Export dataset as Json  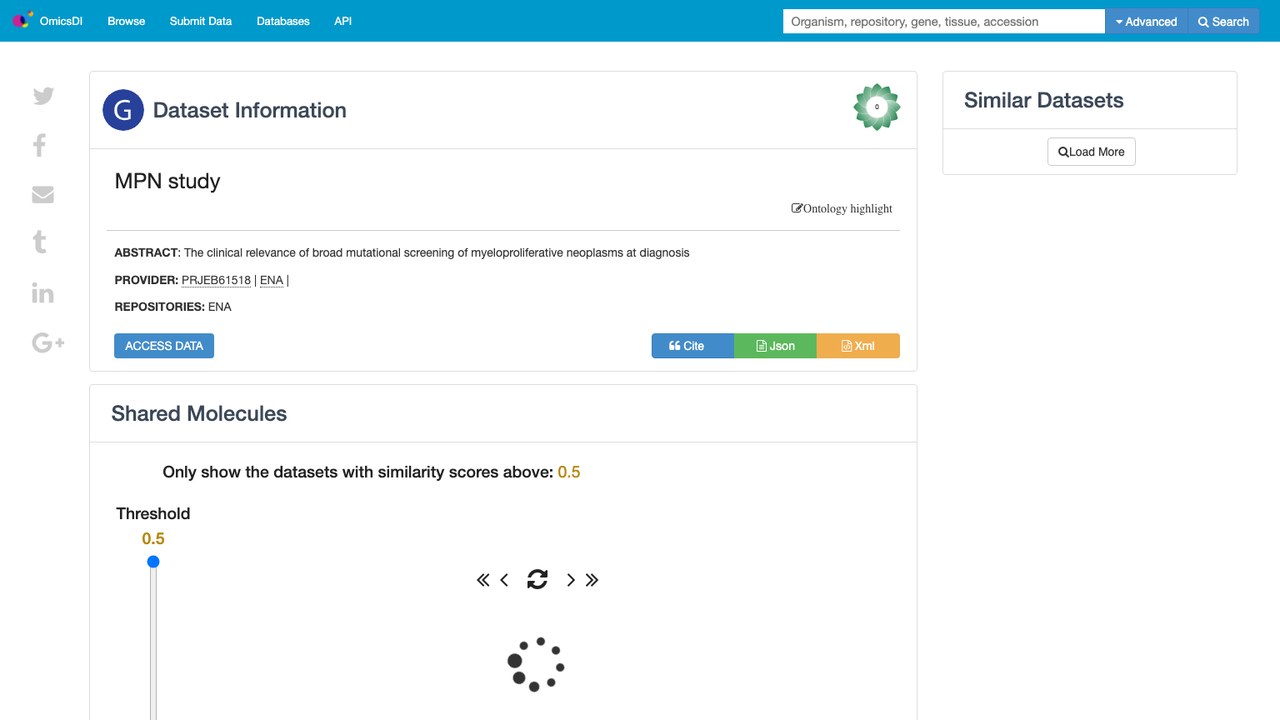click(775, 346)
